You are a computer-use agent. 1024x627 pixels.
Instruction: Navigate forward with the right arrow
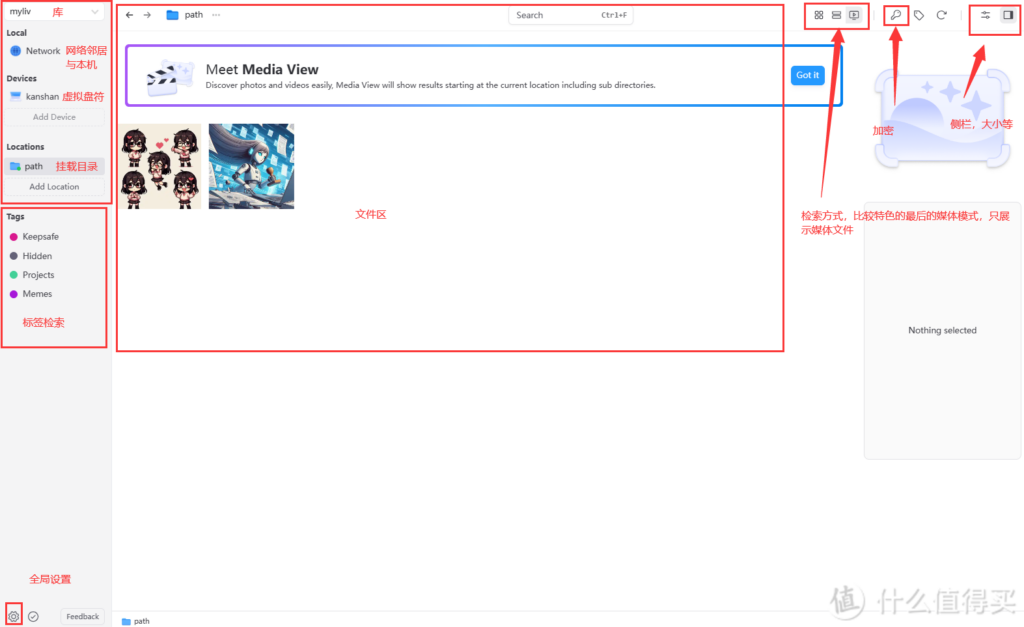tap(147, 15)
